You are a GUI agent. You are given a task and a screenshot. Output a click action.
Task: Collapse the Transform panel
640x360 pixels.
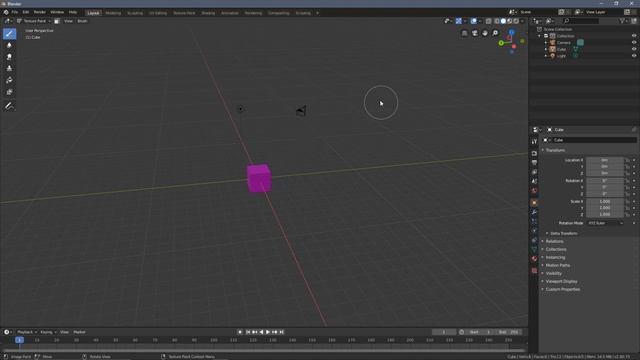(x=555, y=150)
